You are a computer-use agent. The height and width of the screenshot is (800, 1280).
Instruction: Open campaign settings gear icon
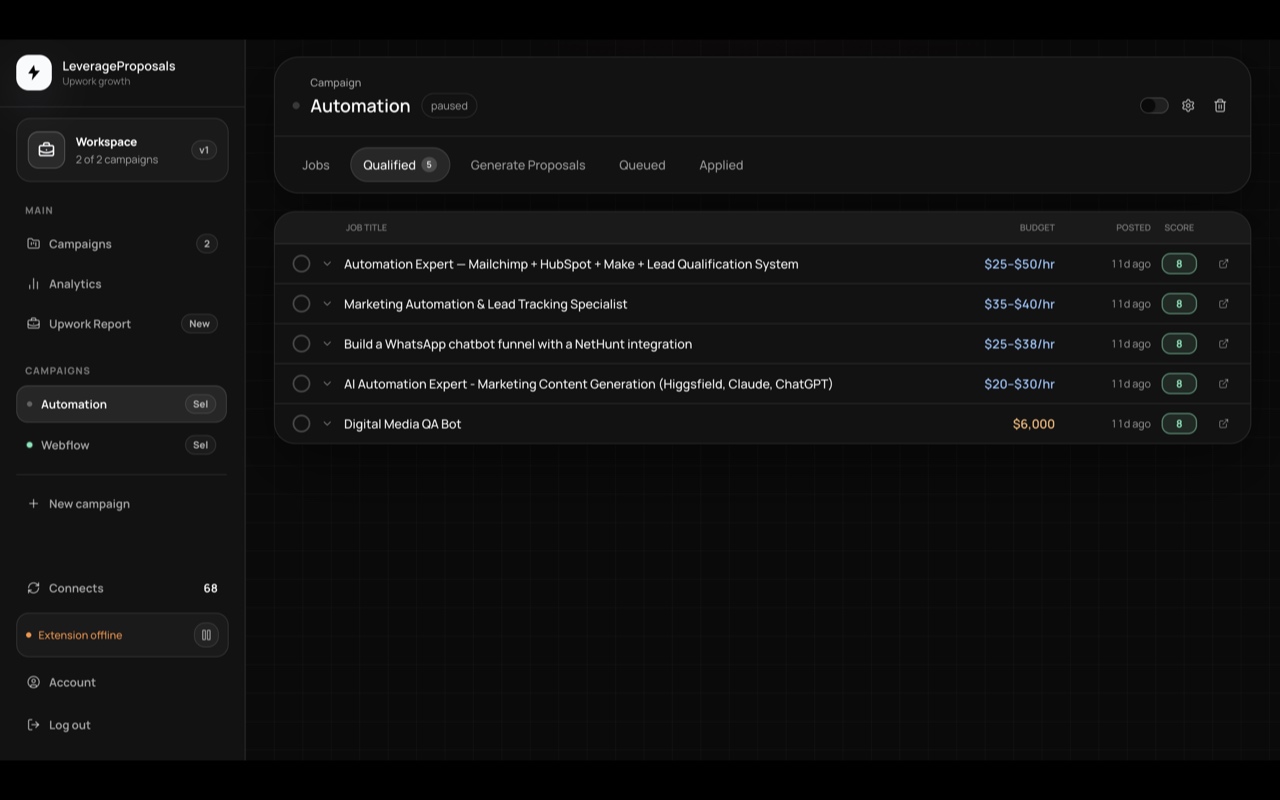1188,105
